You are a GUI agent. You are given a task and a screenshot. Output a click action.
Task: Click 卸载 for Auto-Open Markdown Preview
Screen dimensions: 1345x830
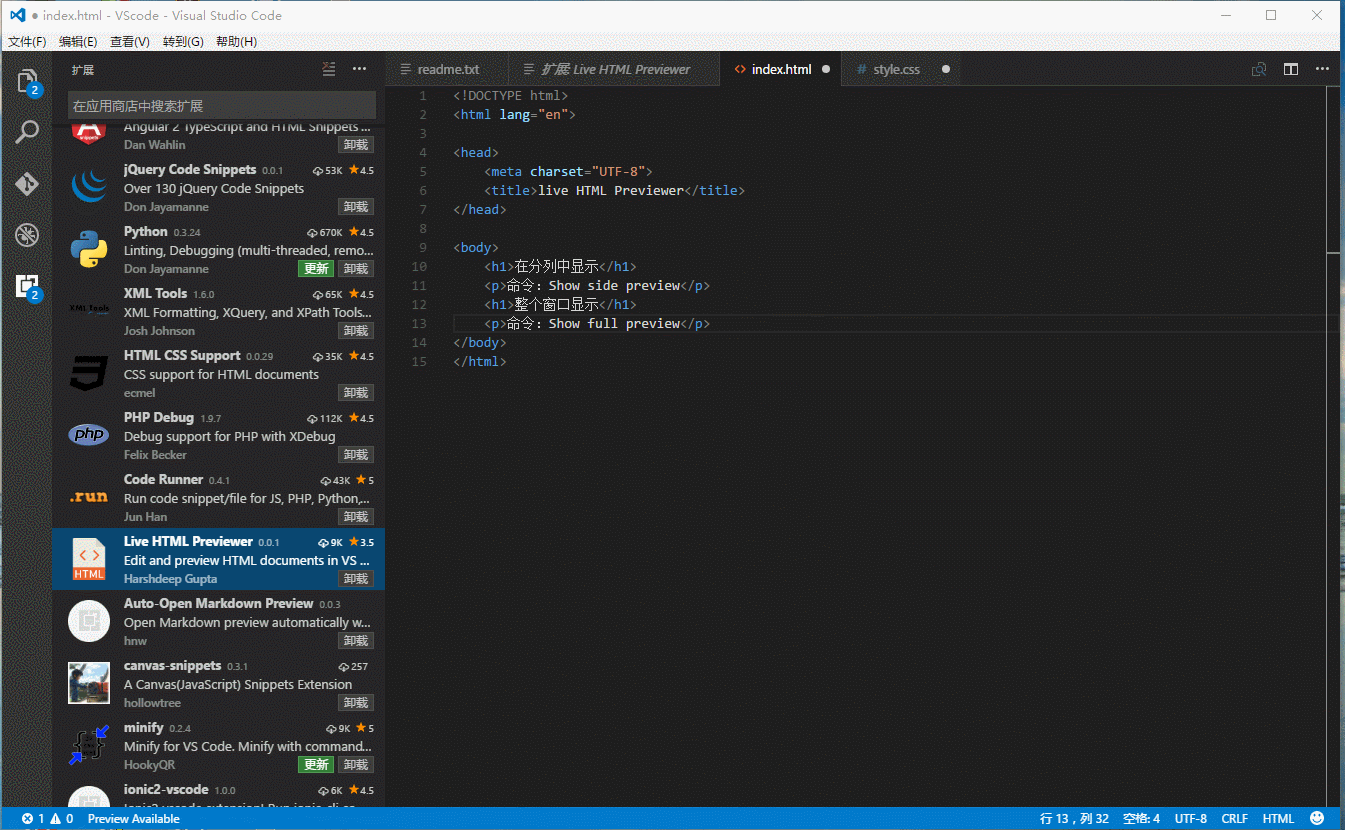(x=355, y=641)
